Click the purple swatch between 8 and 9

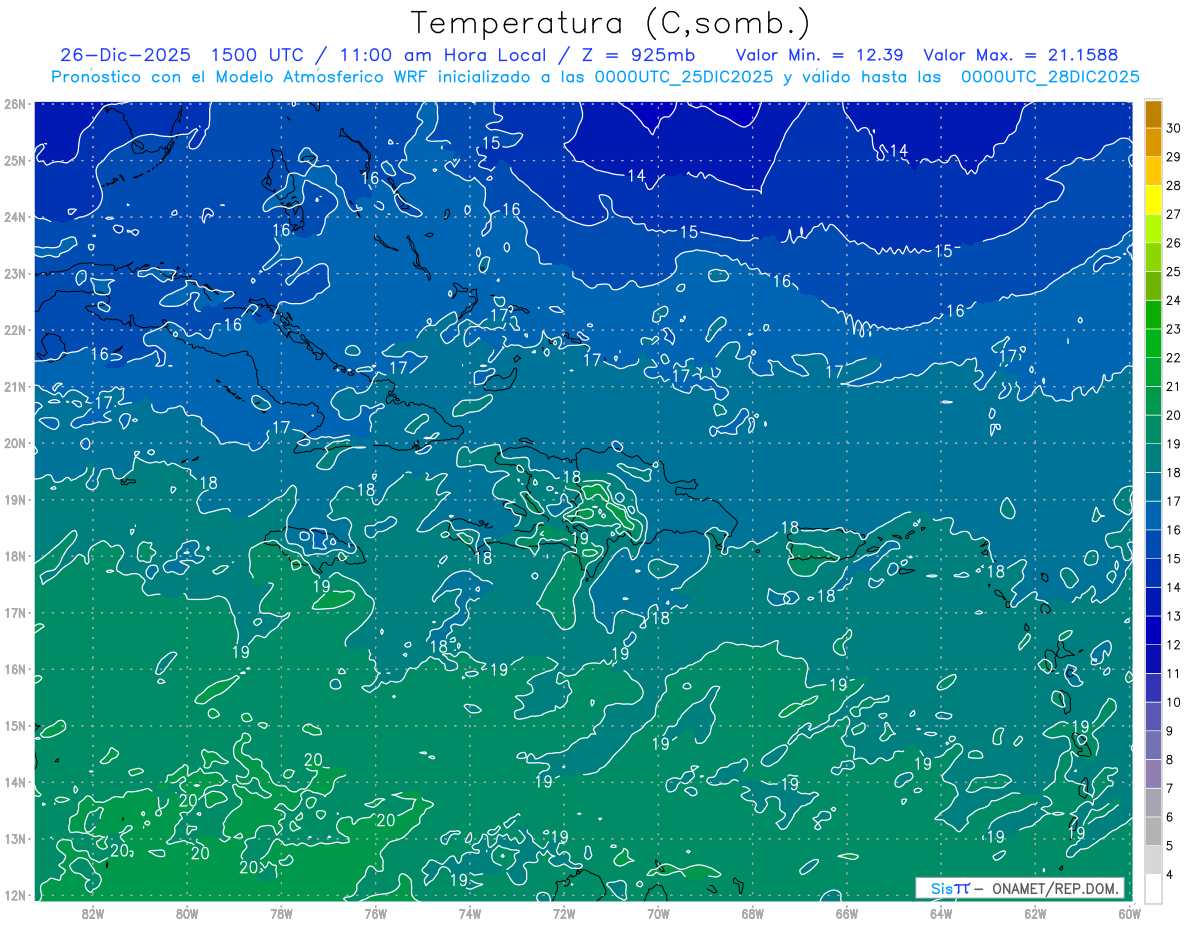click(1153, 745)
